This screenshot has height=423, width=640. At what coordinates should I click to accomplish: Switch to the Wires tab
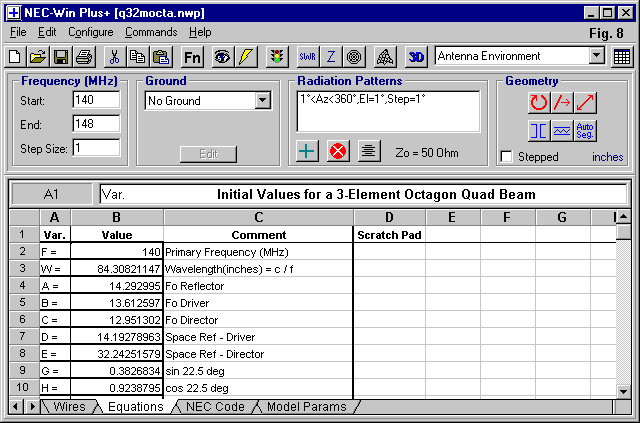pos(69,407)
